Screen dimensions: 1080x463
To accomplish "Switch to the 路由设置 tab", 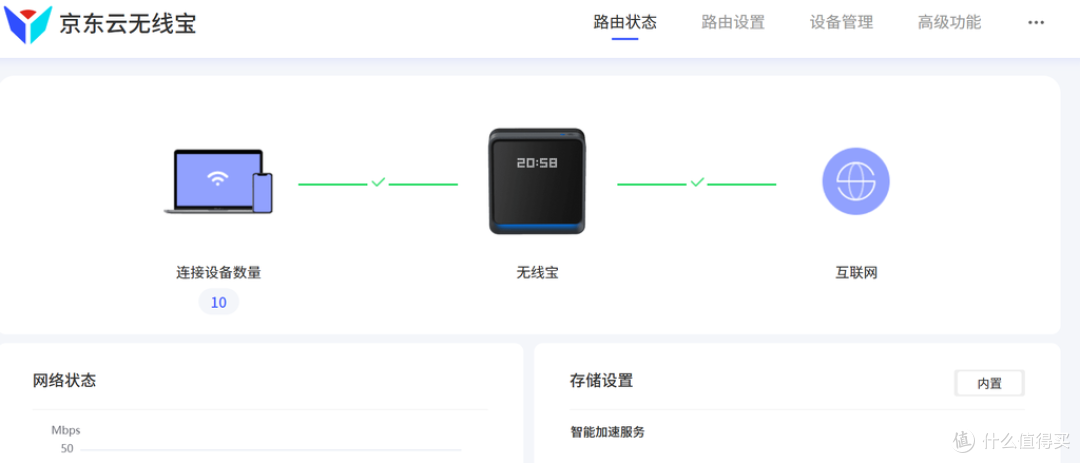I will (733, 22).
